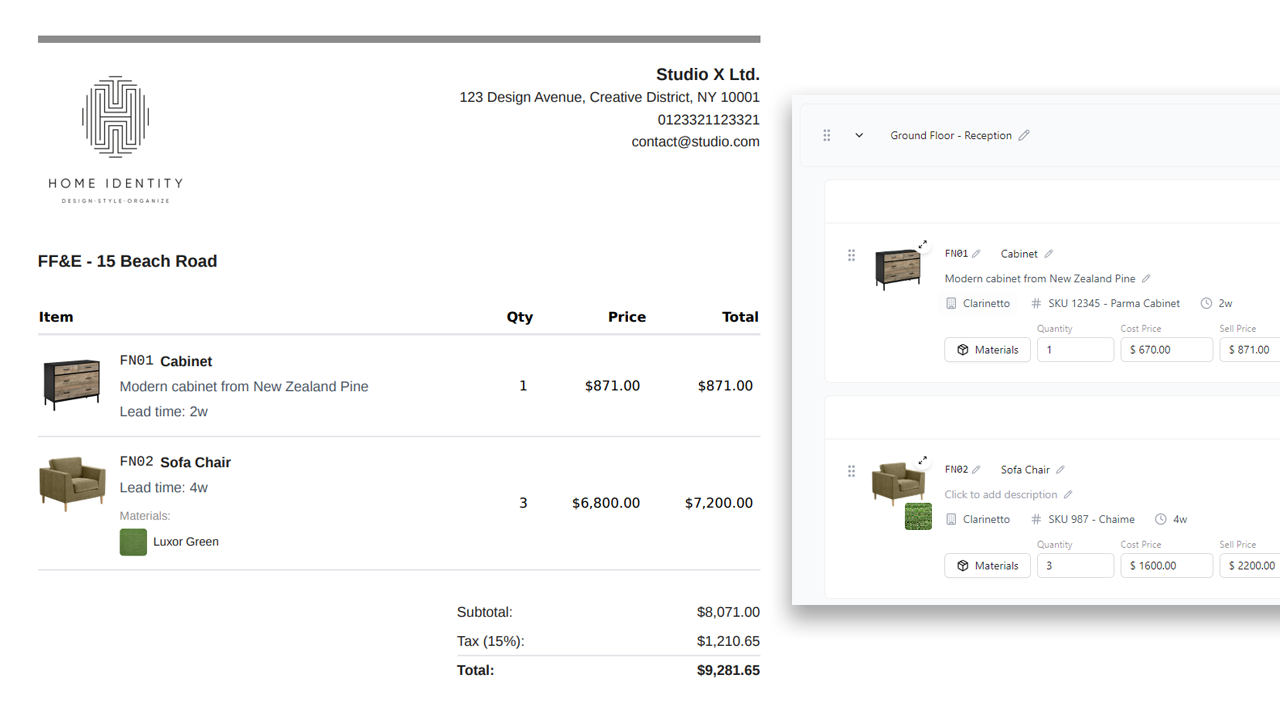
Task: Click the Cabinet thumbnail in the quote
Action: click(x=71, y=385)
